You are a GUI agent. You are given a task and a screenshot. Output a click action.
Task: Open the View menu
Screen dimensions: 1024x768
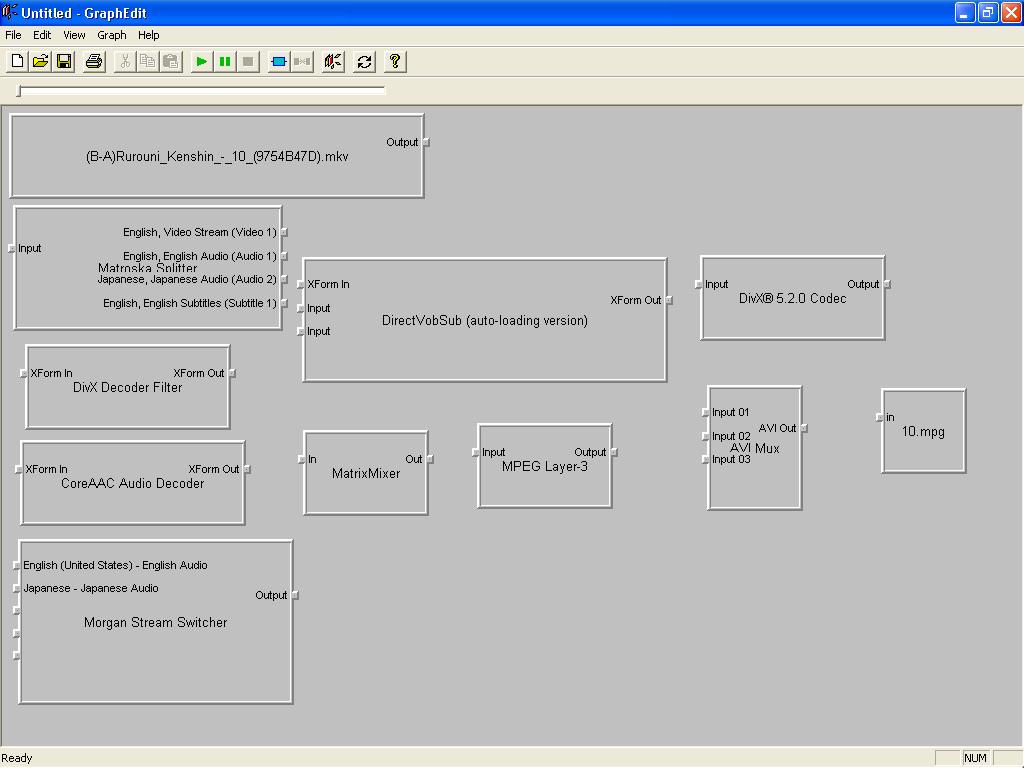pyautogui.click(x=74, y=35)
